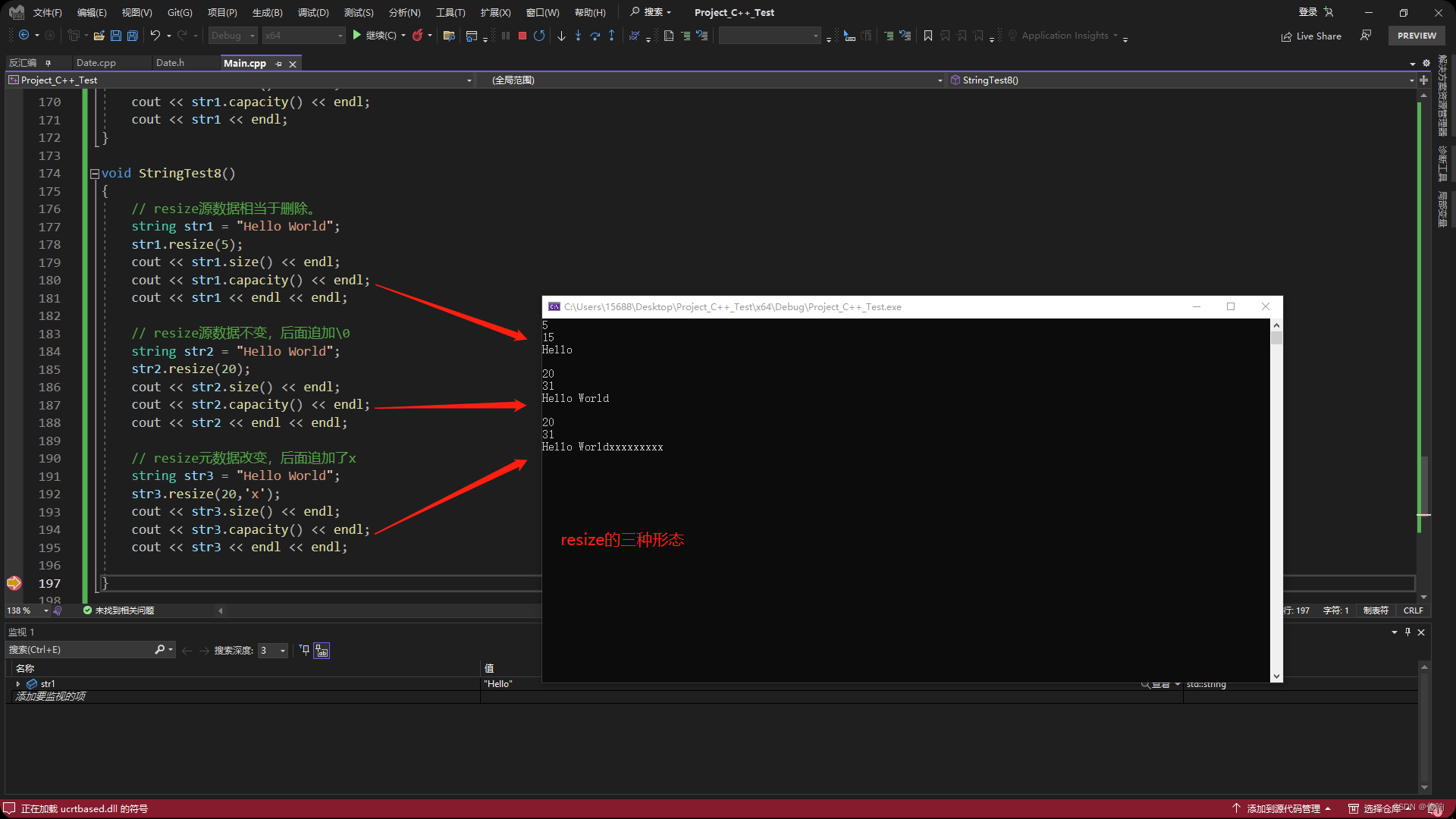Close the Main.cpp tab

coord(293,64)
